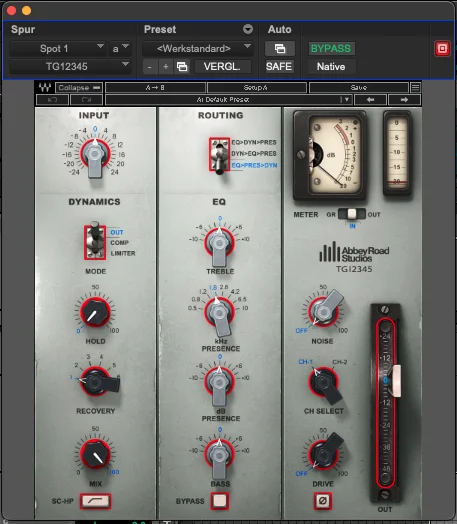Screen dimensions: 457x524
Task: Click the Native button
Action: (x=331, y=67)
